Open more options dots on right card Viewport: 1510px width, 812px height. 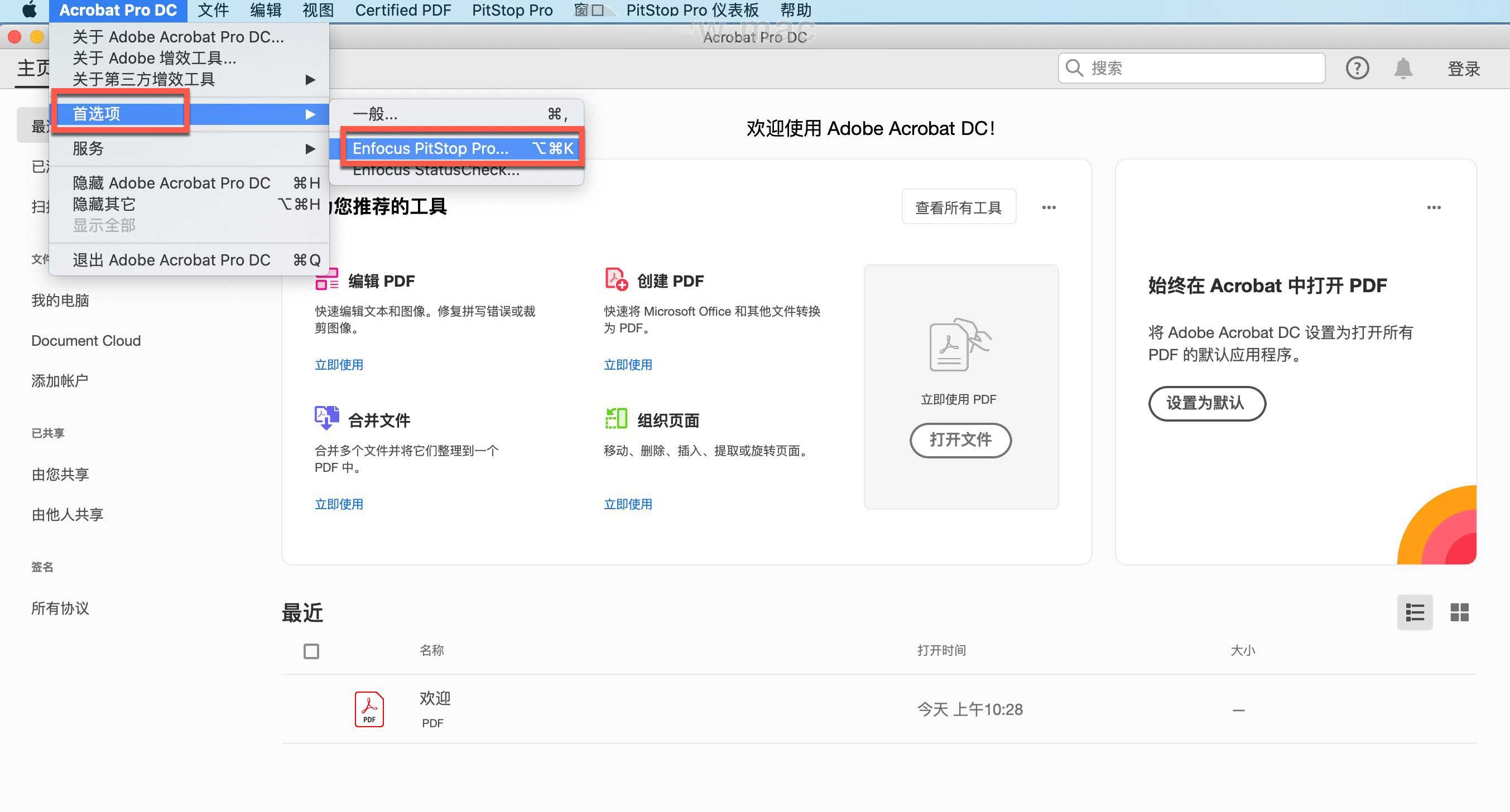coord(1434,207)
